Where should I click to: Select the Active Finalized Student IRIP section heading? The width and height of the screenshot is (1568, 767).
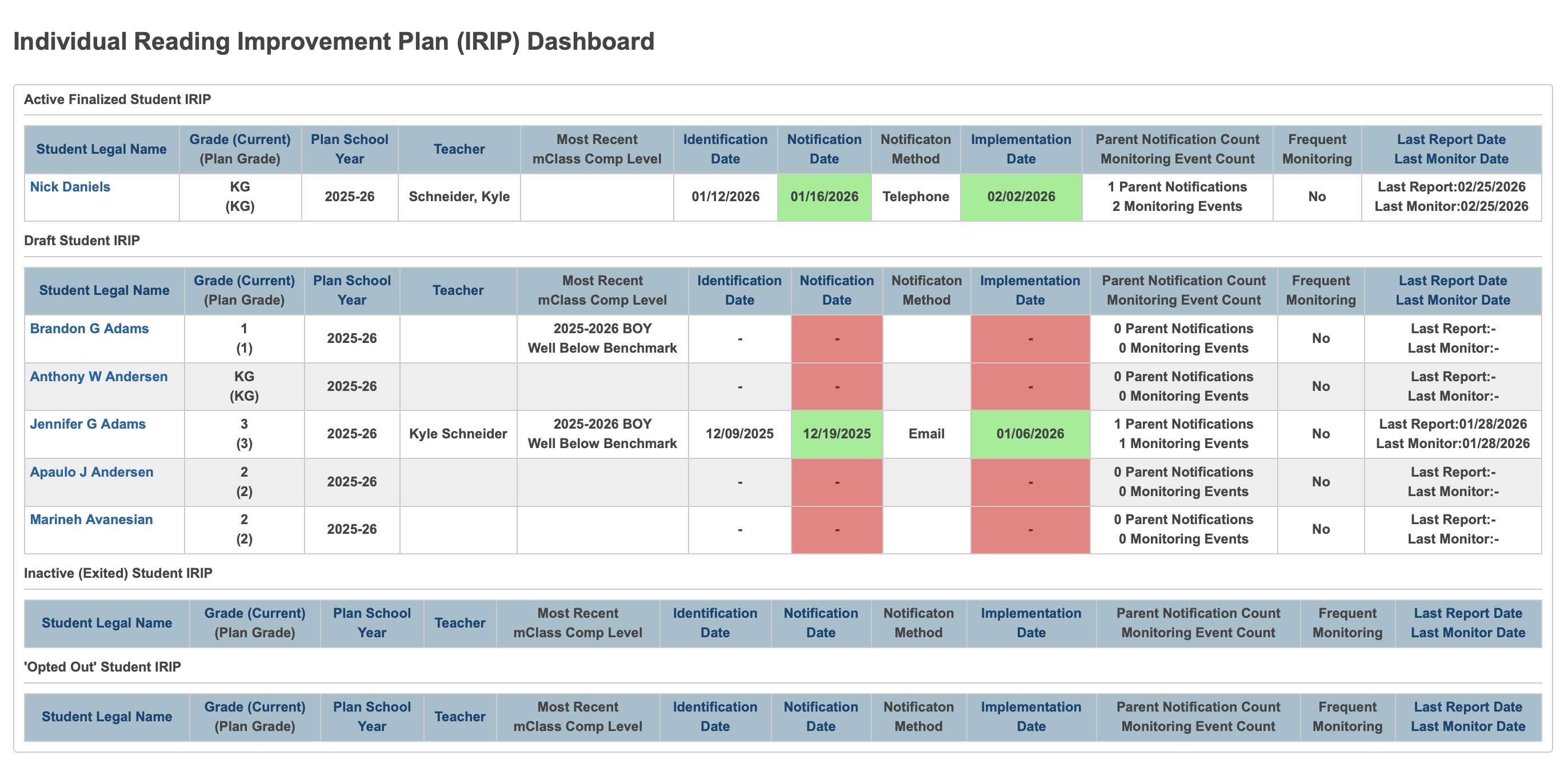[x=118, y=99]
